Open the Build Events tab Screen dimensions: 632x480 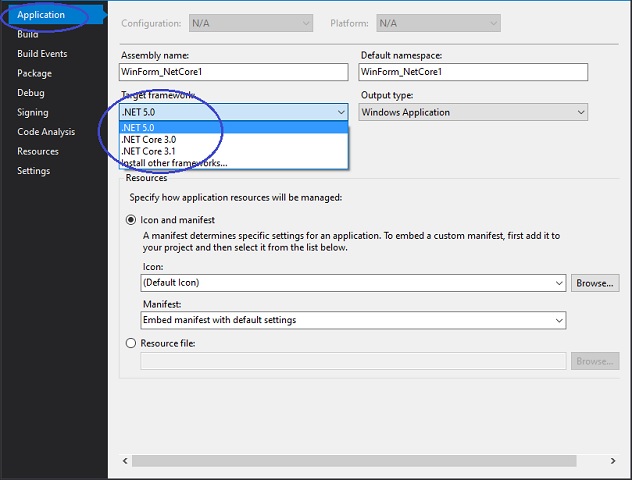pos(42,54)
